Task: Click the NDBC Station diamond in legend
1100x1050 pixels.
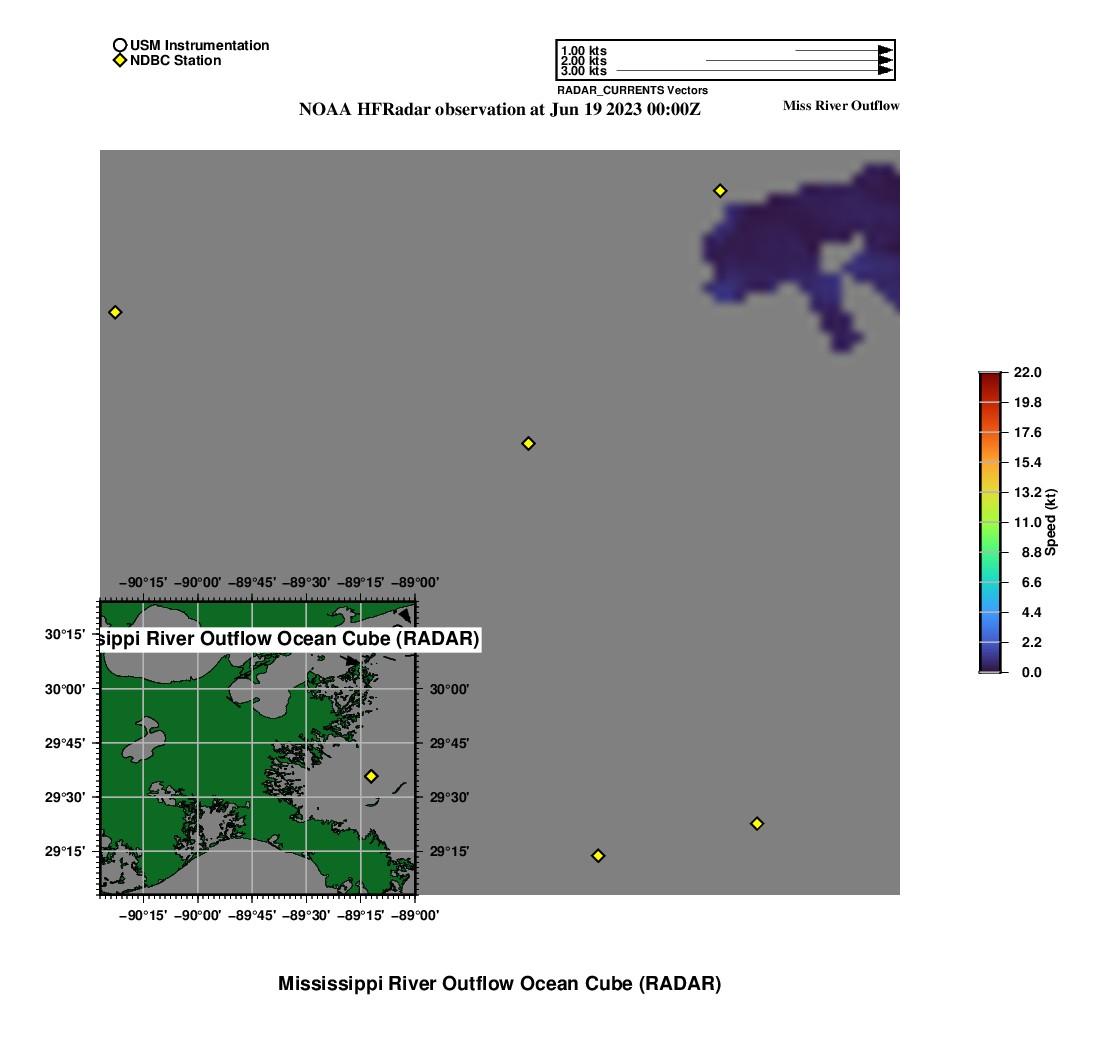Action: point(120,60)
